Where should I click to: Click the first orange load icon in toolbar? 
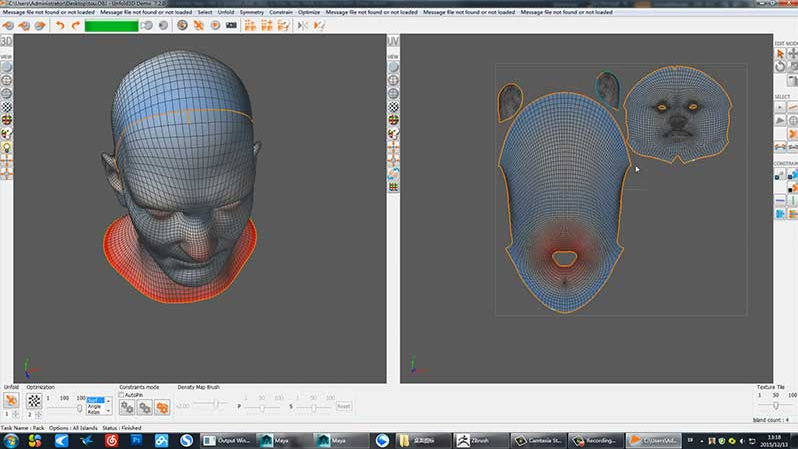(x=8, y=25)
